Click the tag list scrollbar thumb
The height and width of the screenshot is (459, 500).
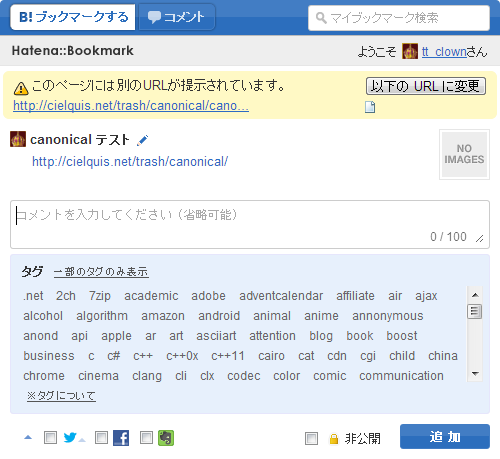[x=475, y=312]
